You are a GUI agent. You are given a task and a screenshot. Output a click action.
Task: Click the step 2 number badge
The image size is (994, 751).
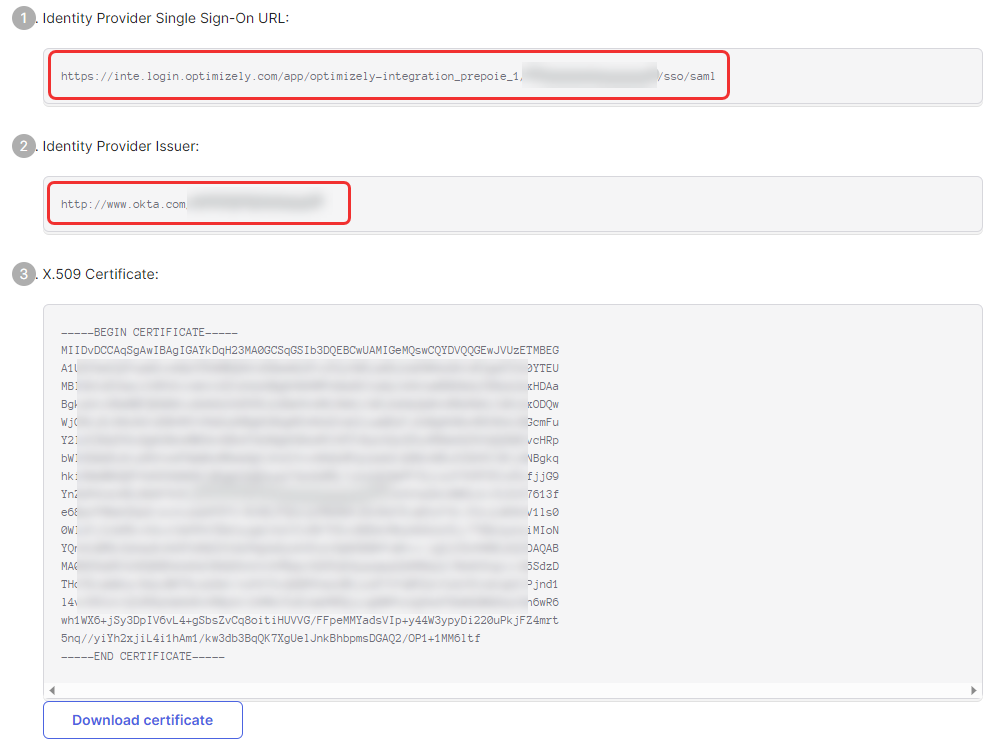click(x=24, y=146)
